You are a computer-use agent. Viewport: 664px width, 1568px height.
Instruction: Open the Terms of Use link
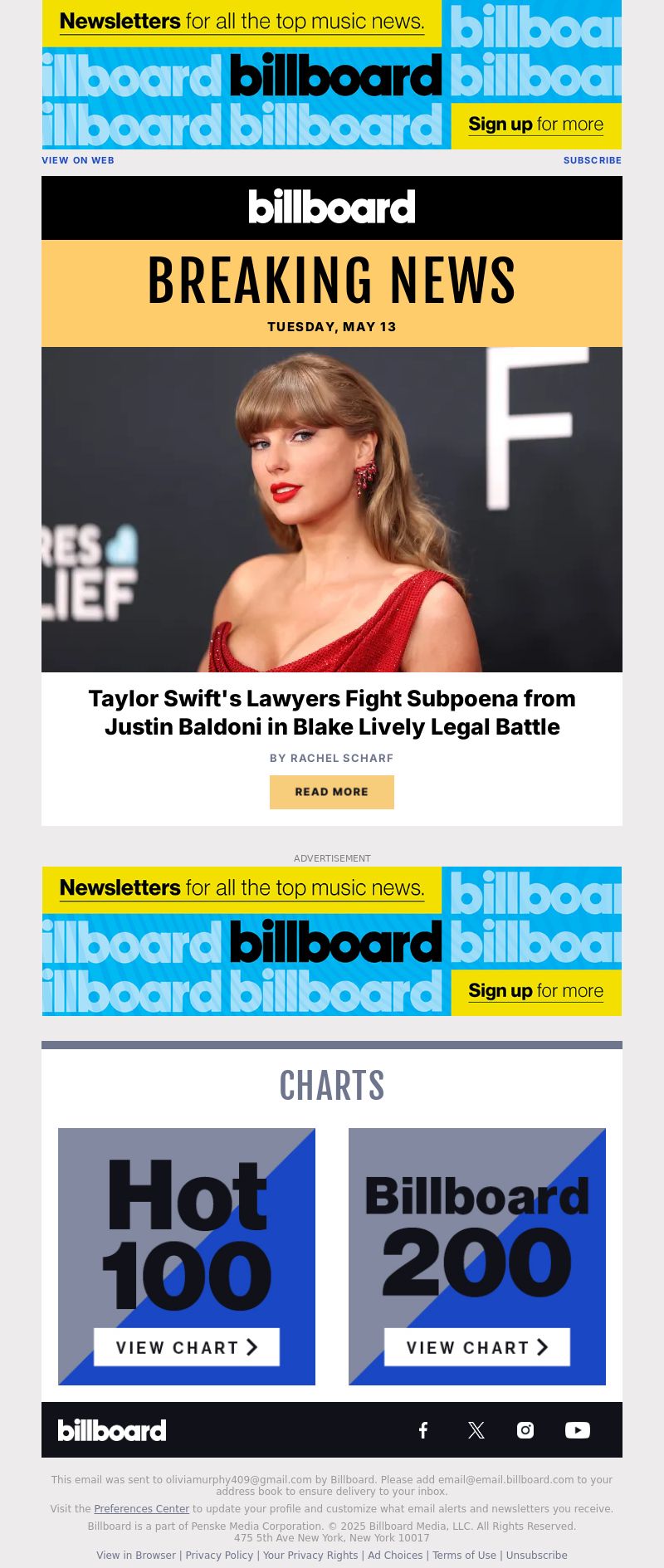(464, 1555)
